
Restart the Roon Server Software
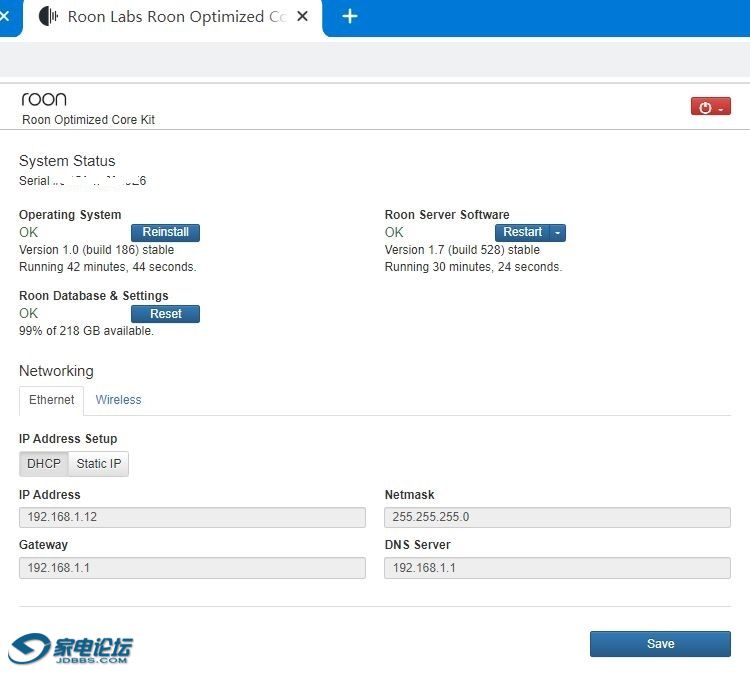point(522,232)
